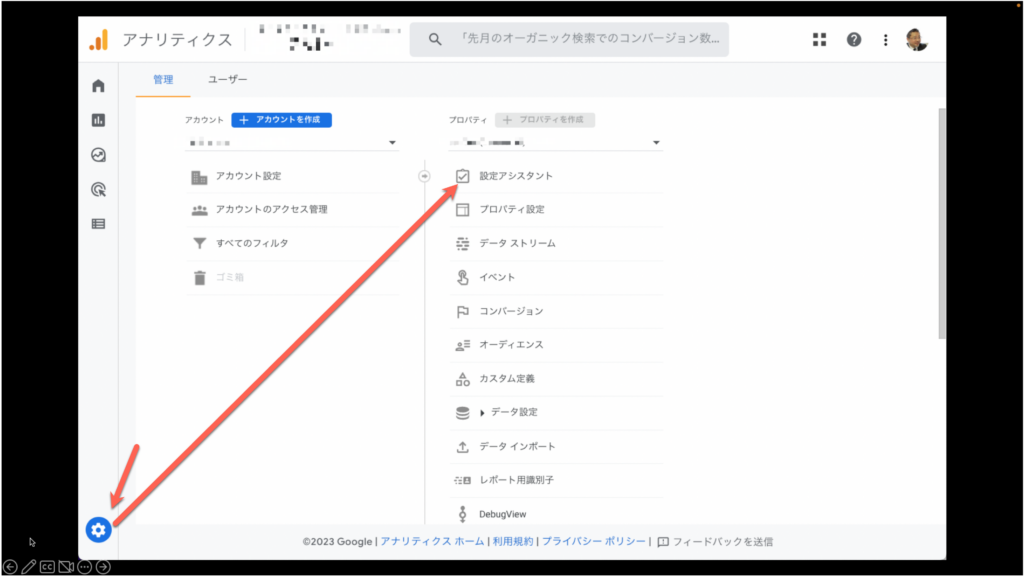The width and height of the screenshot is (1024, 577).
Task: Click the オーディエンス person icon
Action: pyautogui.click(x=462, y=345)
